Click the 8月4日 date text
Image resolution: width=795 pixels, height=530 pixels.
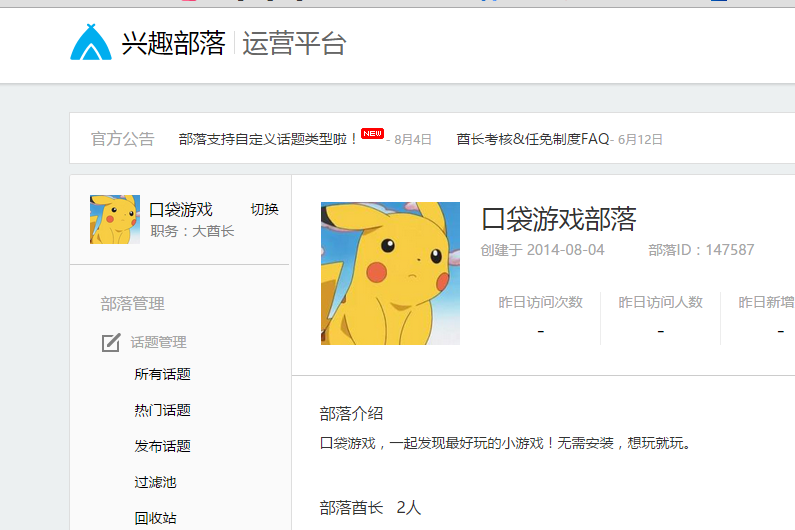[x=413, y=139]
